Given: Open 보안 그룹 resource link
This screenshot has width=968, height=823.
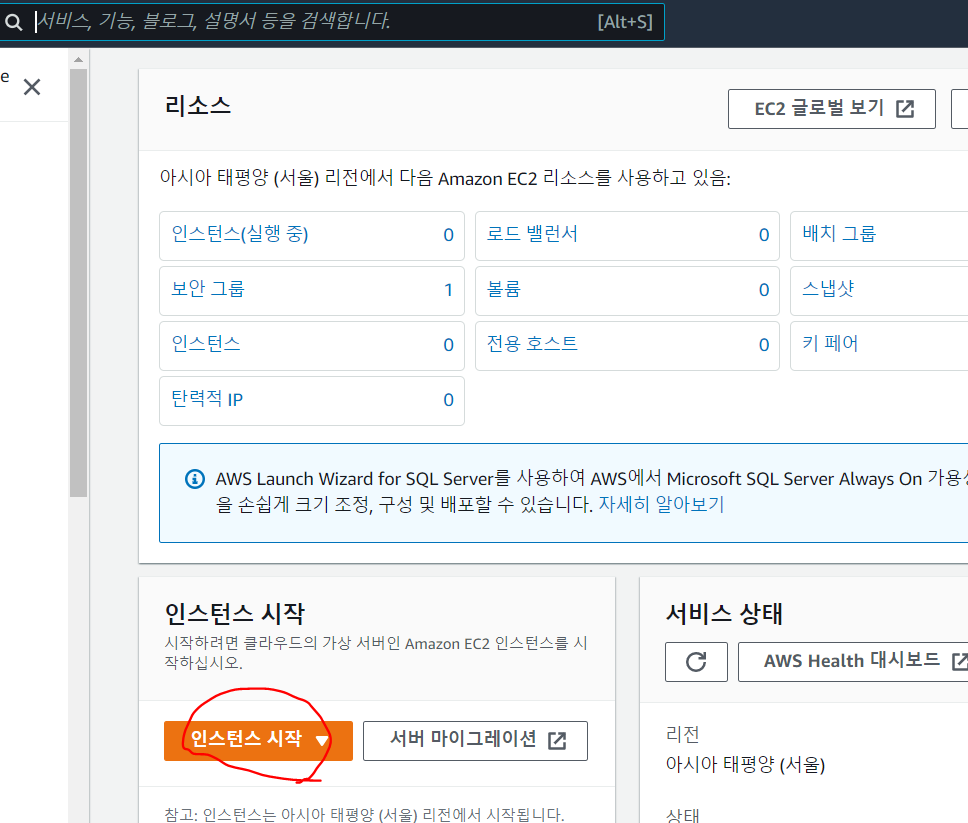Looking at the screenshot, I should click(x=208, y=289).
